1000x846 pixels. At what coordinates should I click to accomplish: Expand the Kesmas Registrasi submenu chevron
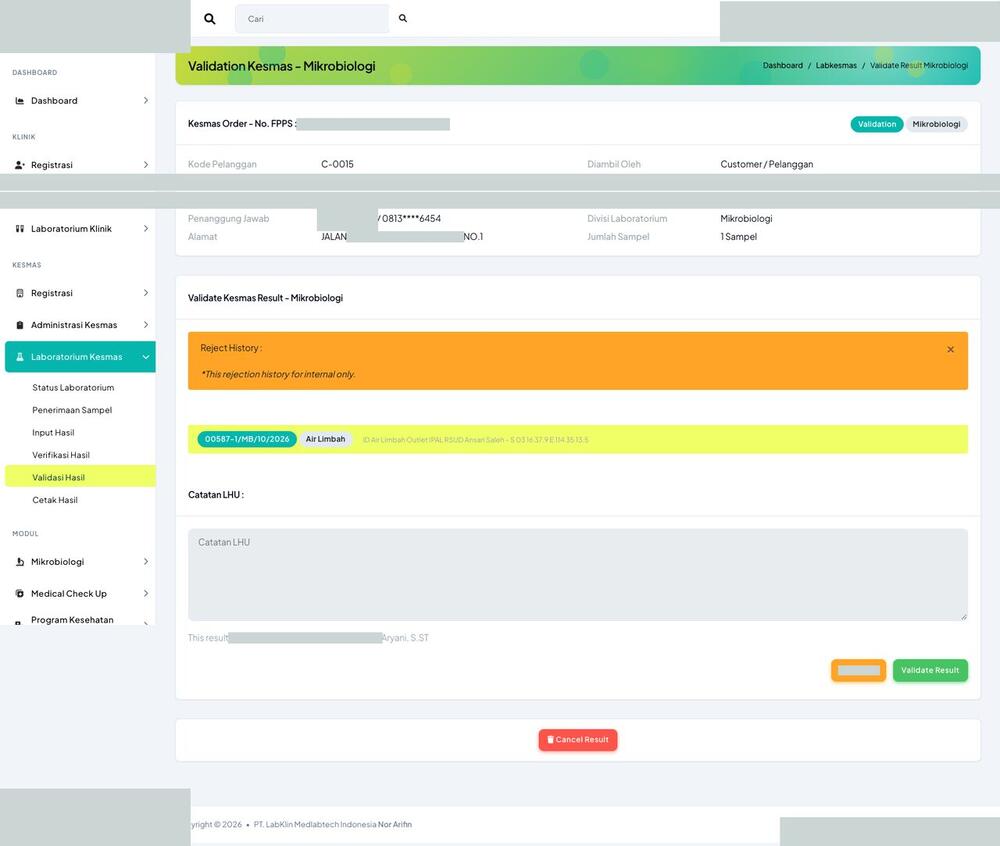[x=145, y=293]
